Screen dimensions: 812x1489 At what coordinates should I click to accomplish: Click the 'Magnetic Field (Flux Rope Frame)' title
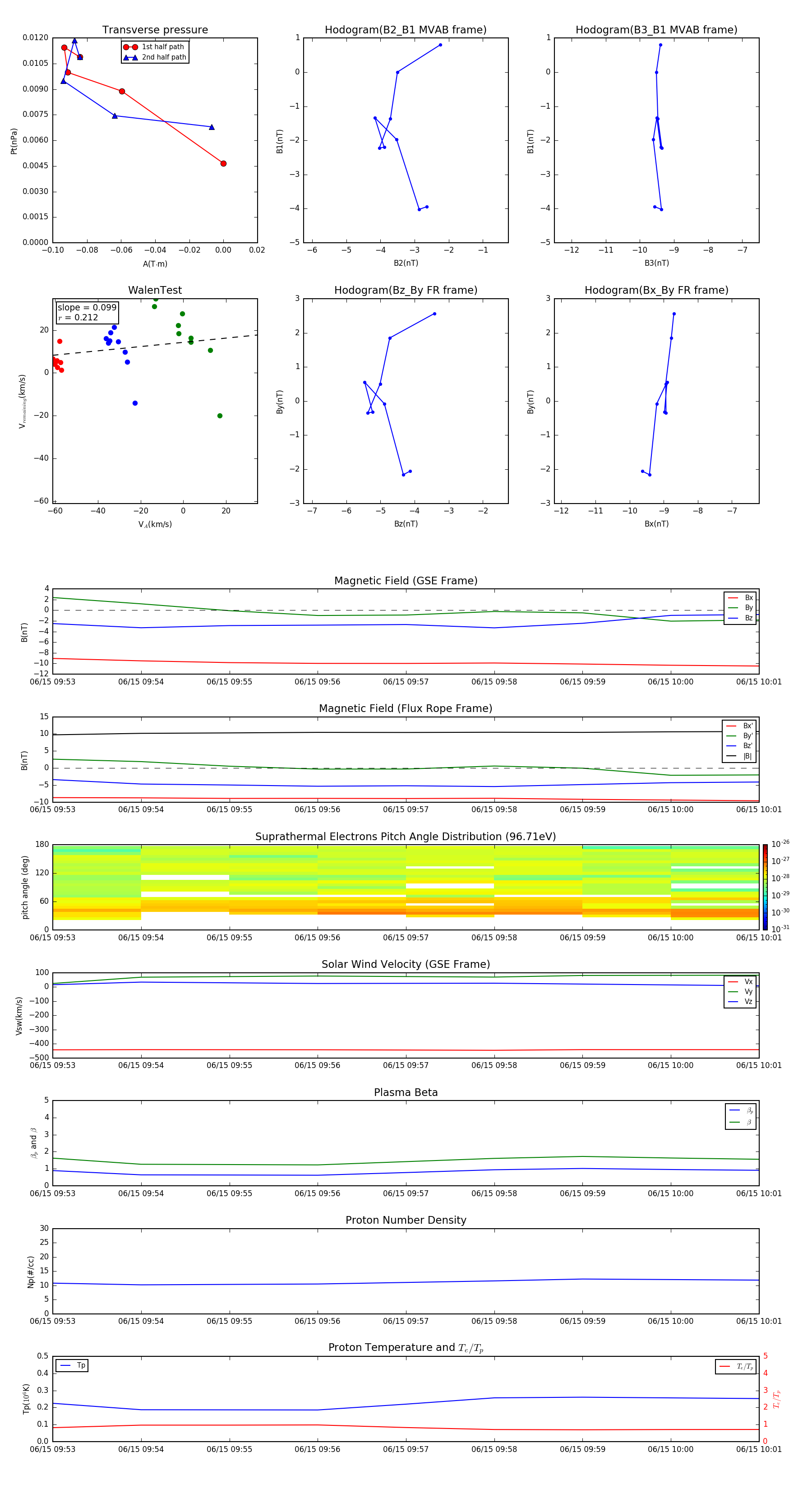406,709
